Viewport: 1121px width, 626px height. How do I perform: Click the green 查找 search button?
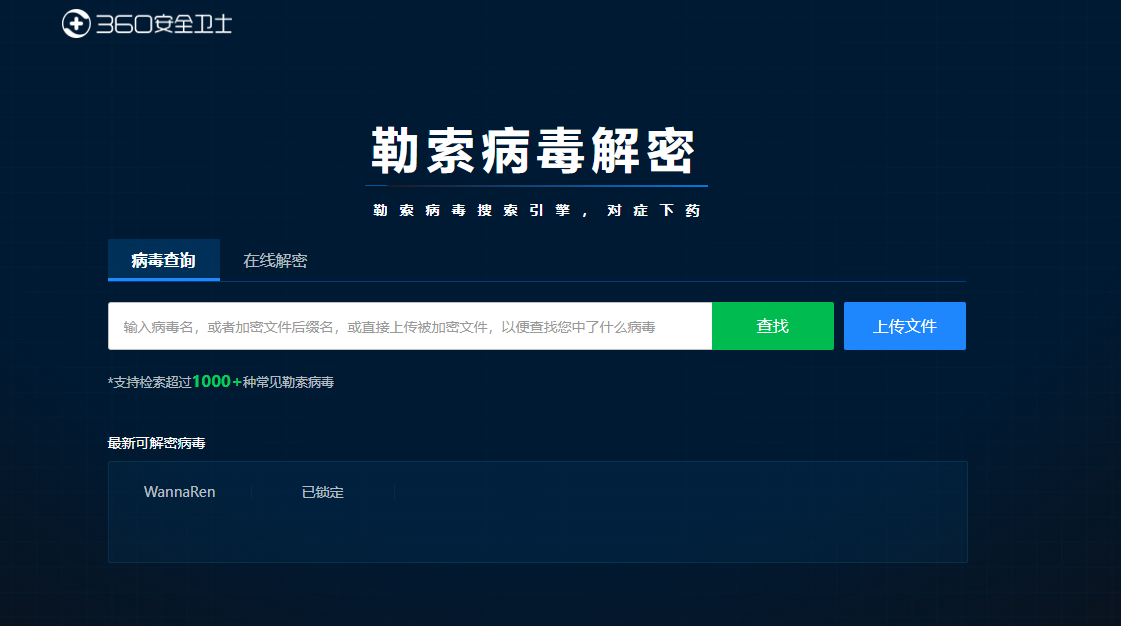coord(772,325)
